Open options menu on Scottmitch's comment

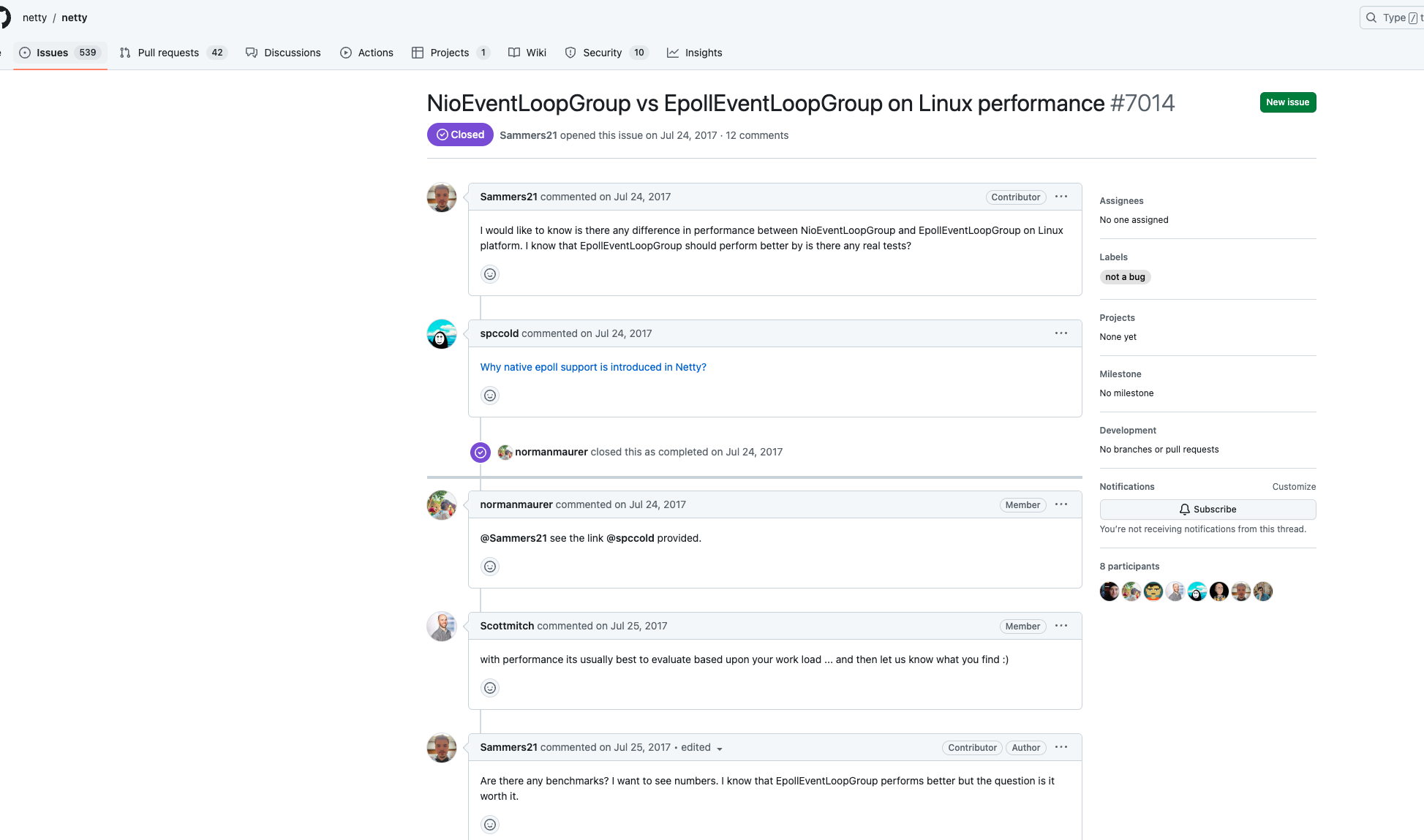tap(1061, 626)
